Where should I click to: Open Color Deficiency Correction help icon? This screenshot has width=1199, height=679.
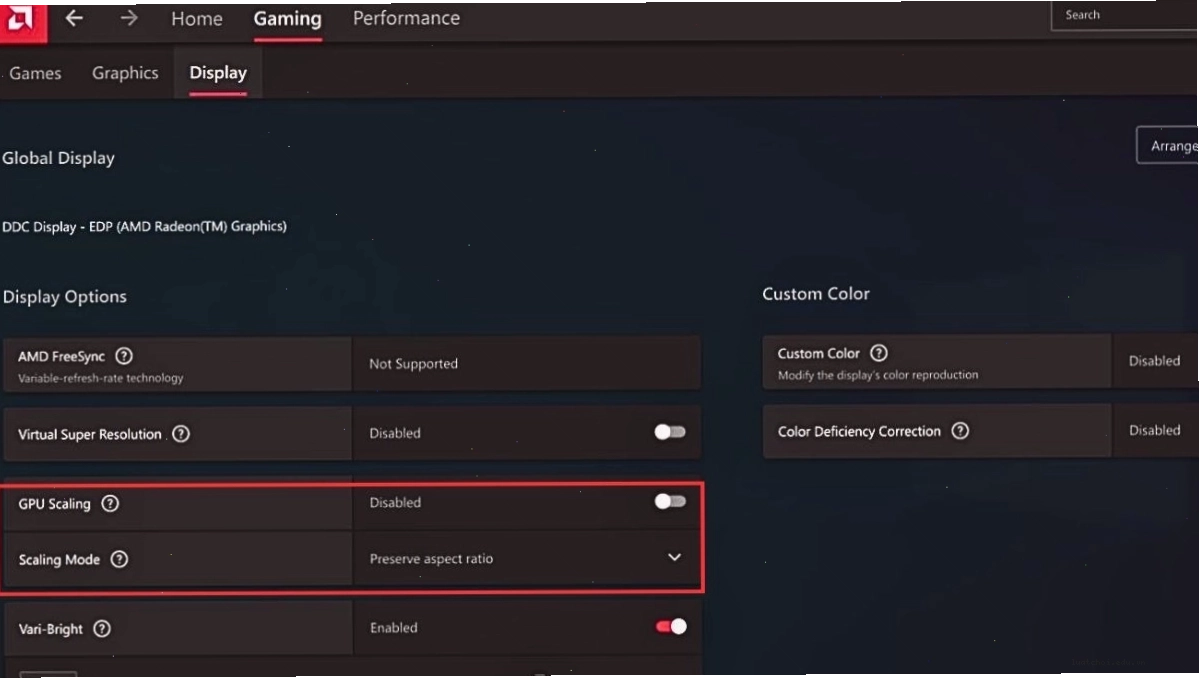pyautogui.click(x=960, y=430)
